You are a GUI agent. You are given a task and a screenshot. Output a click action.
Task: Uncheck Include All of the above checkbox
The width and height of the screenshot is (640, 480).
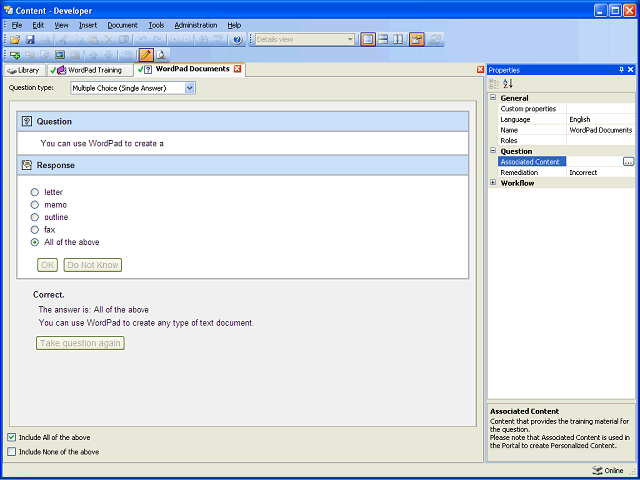[12, 437]
